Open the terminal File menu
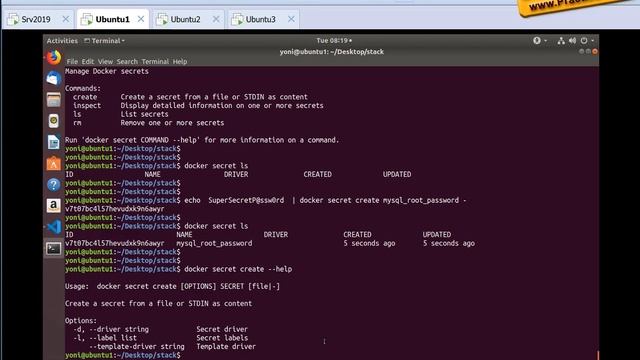The image size is (640, 360). click(x=72, y=62)
